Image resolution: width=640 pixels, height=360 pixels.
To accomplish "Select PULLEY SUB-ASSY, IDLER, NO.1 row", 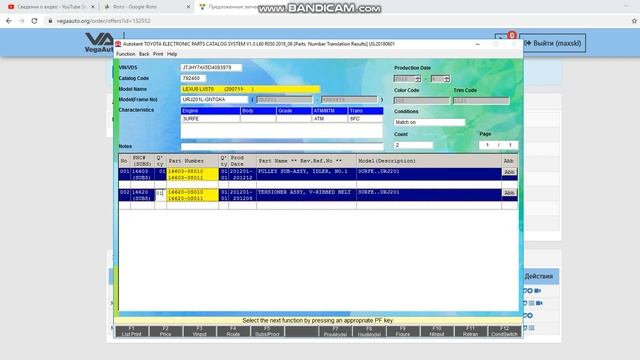I will [x=318, y=174].
